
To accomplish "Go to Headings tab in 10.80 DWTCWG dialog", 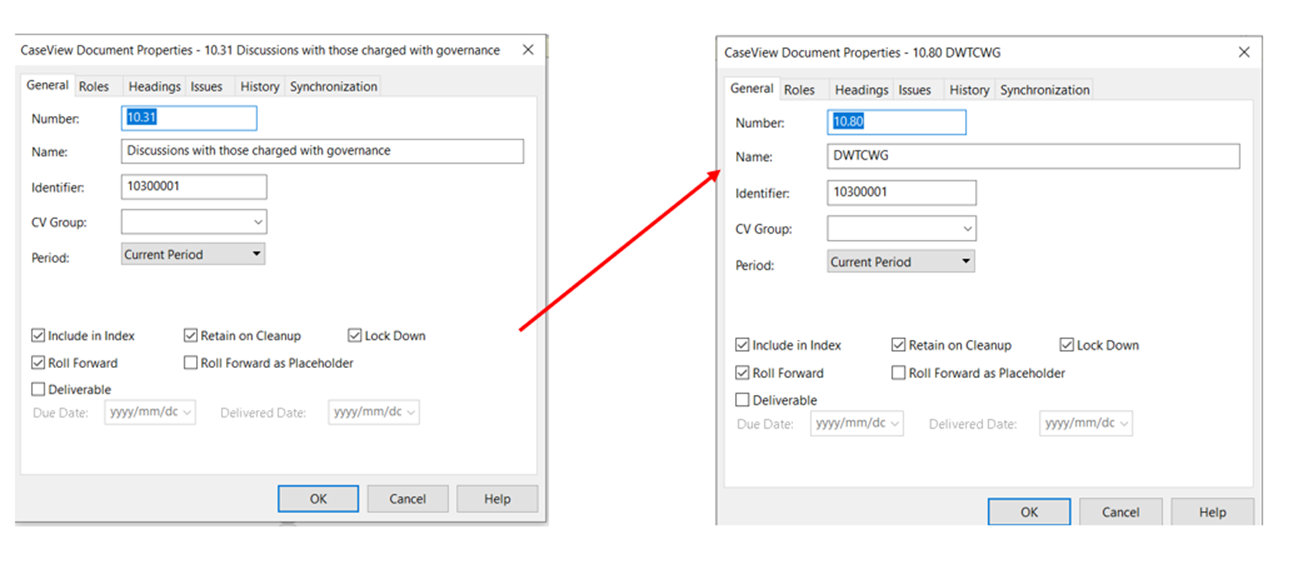I will coord(861,90).
